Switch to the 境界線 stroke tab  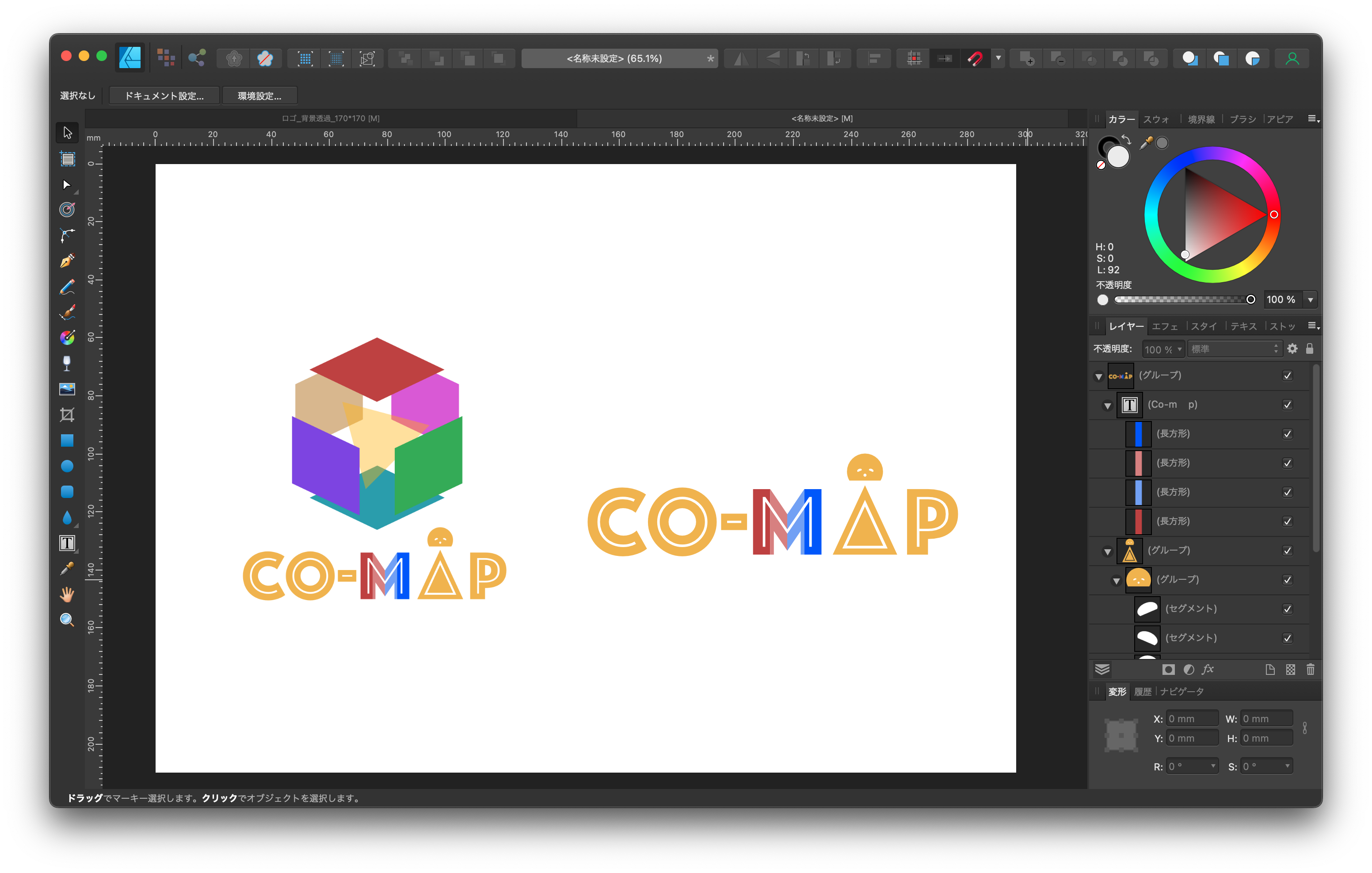click(1201, 119)
